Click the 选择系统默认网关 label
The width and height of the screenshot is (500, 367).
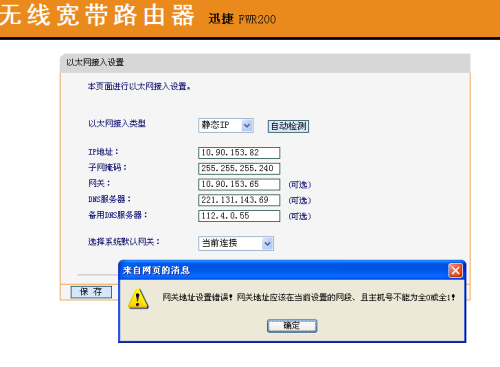click(124, 242)
